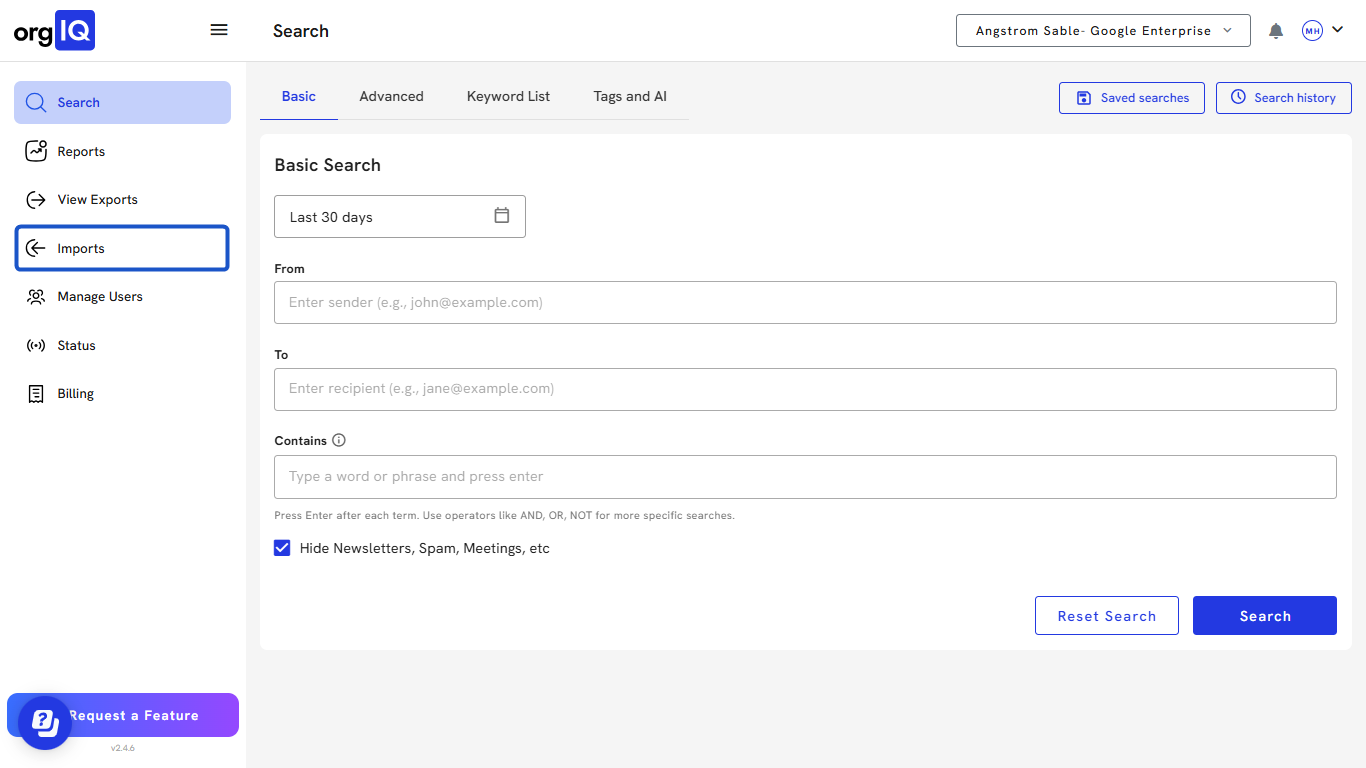Click the From sender input field
Screen dimensions: 1366x768
[x=804, y=302]
